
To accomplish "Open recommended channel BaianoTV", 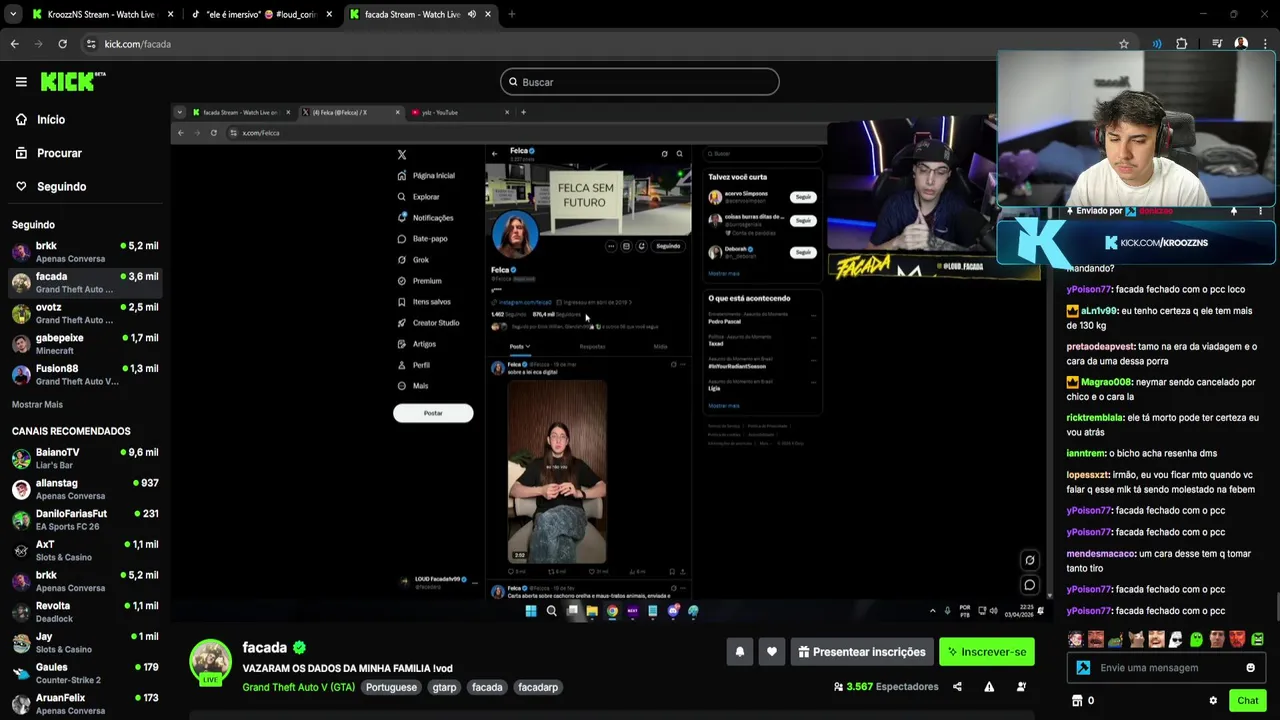I will click(x=85, y=458).
